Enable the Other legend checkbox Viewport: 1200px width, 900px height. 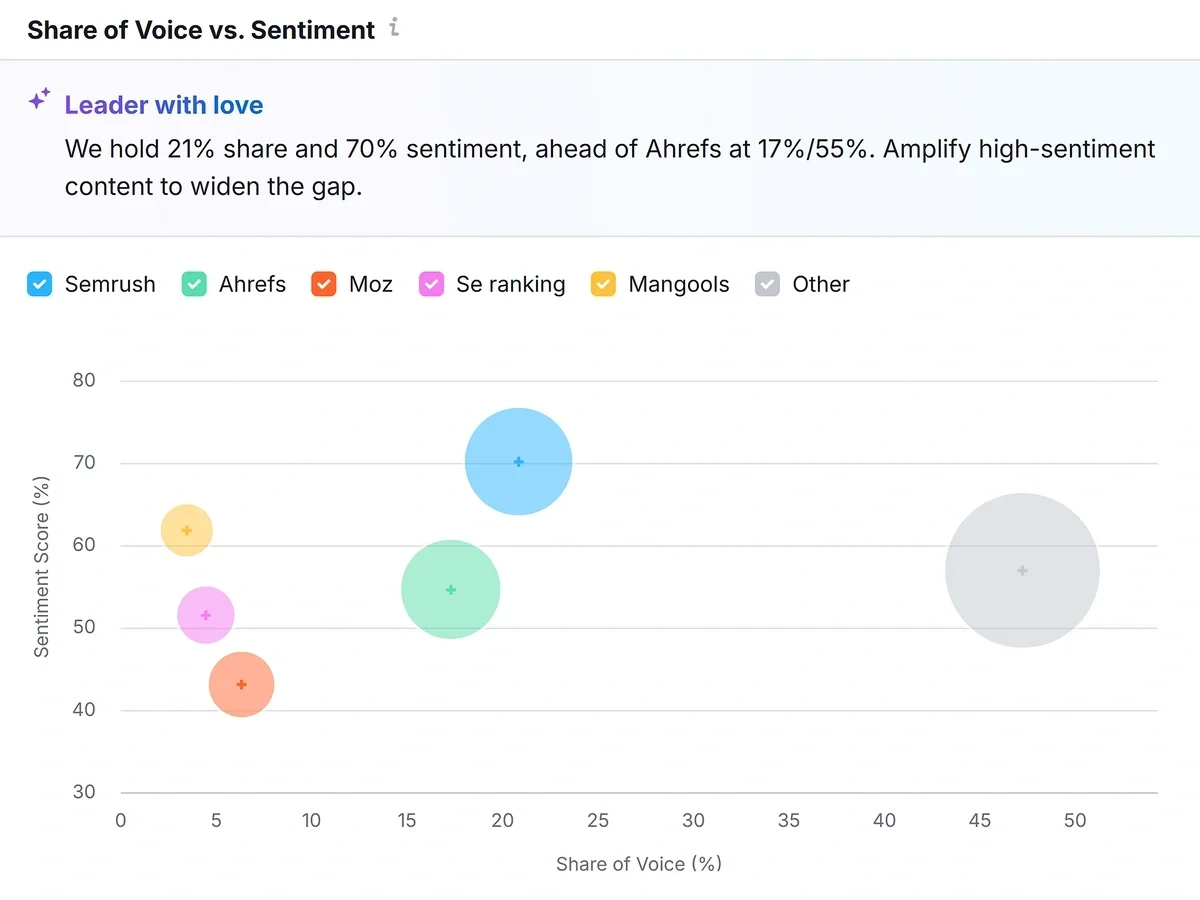(x=766, y=284)
